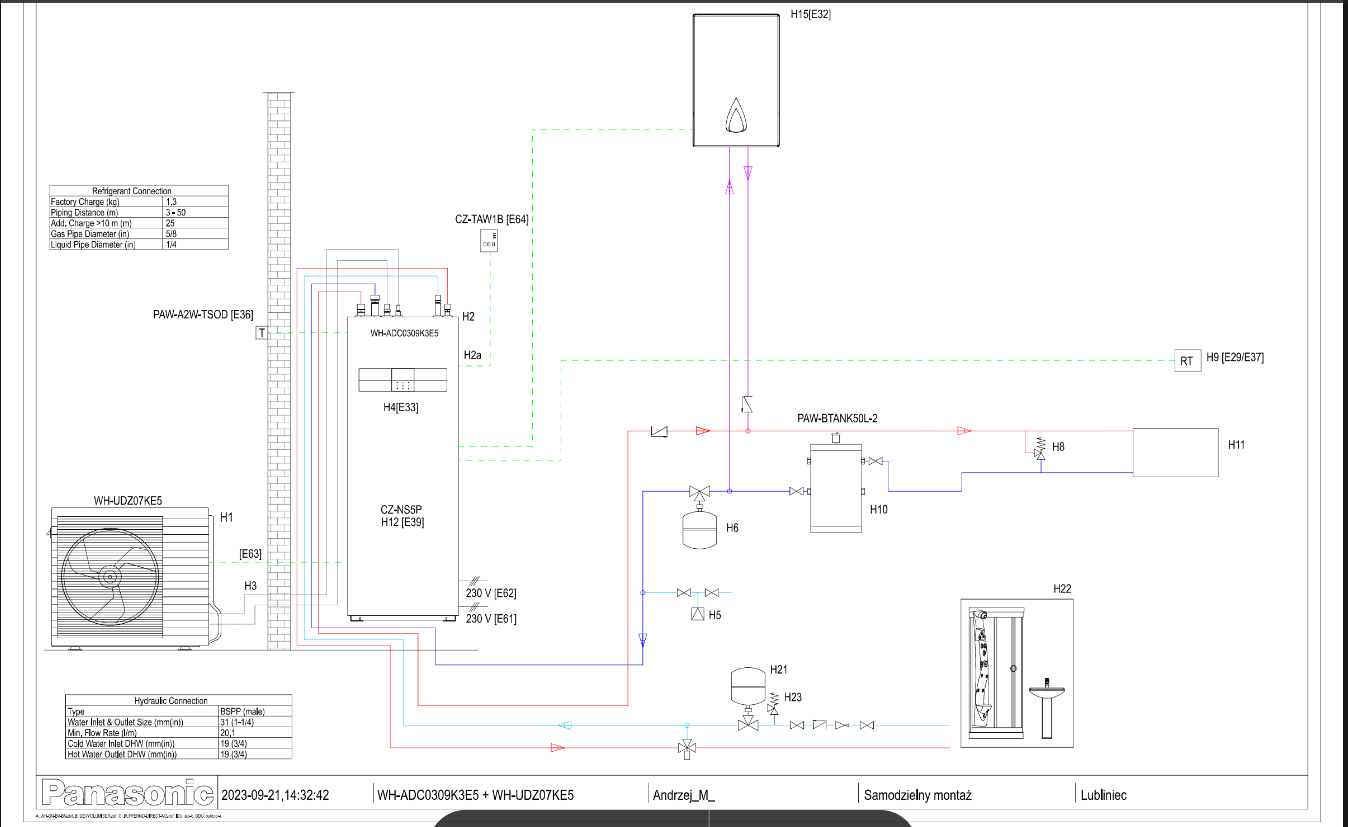Click the CZ-TAW1B network adapter symbol
The height and width of the screenshot is (827, 1348).
pos(489,240)
